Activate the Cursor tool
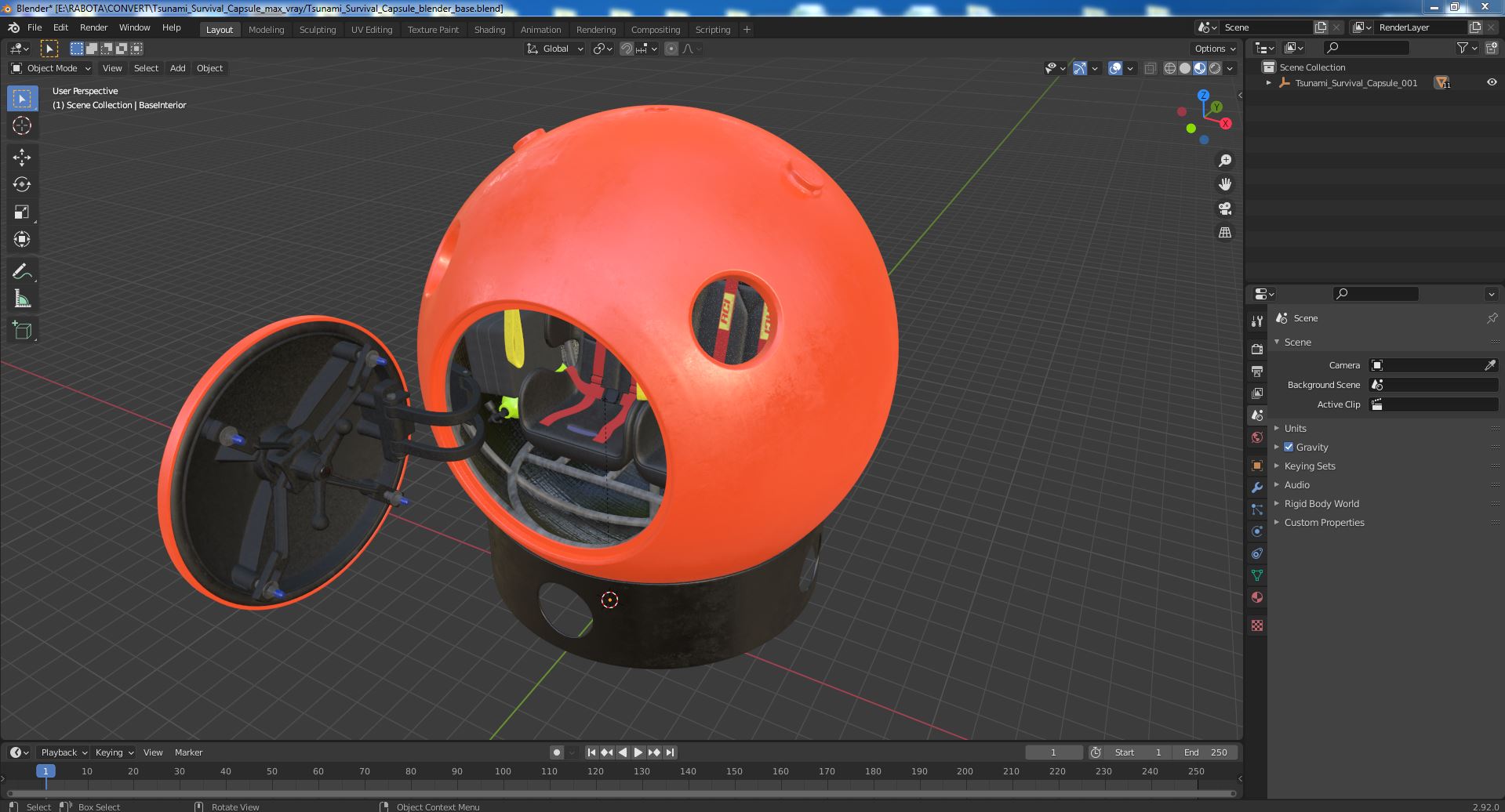 tap(22, 125)
